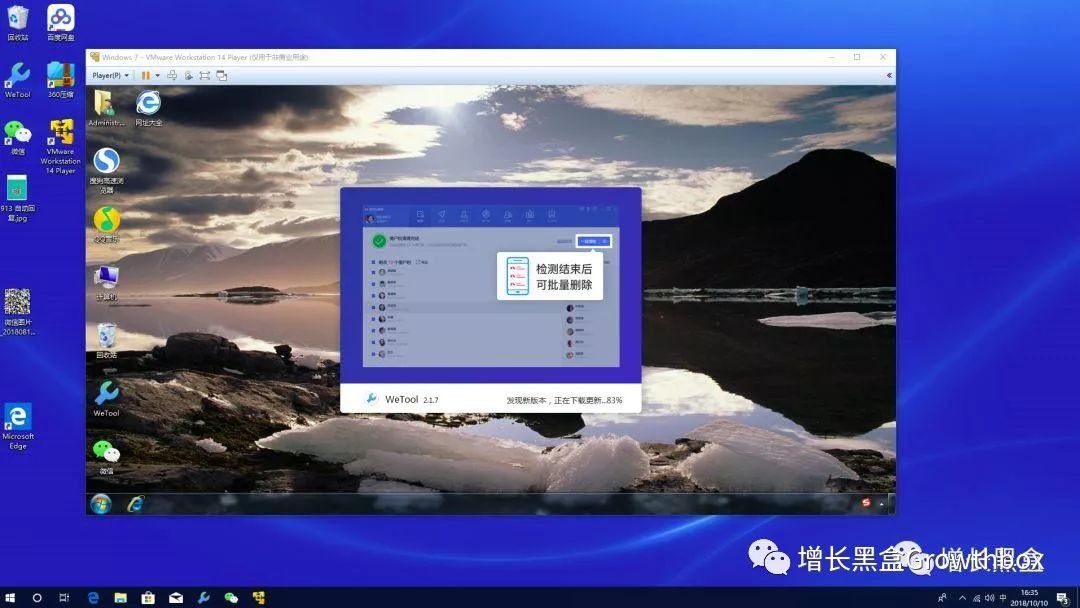The height and width of the screenshot is (608, 1080).
Task: Maximize the VMware Player window
Action: click(857, 57)
